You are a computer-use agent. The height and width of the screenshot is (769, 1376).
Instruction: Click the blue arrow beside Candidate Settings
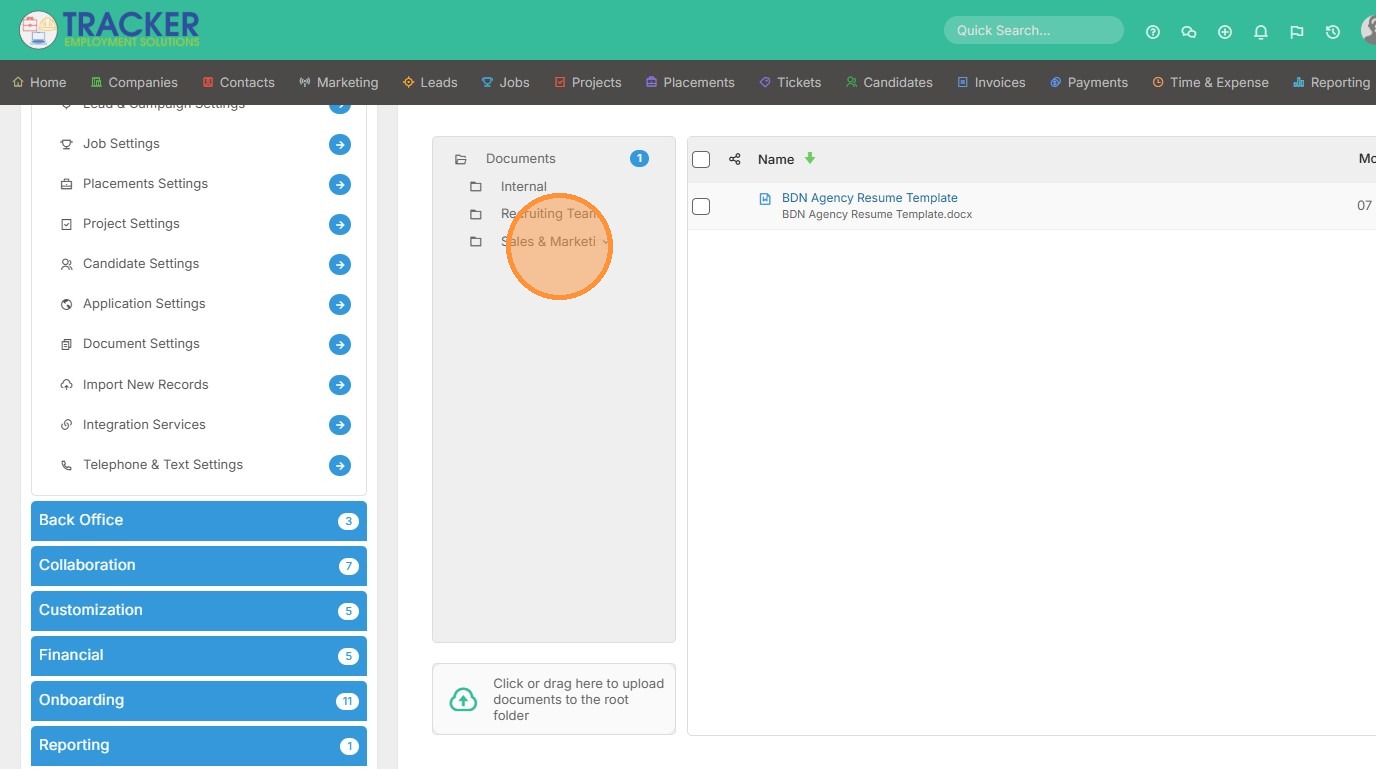click(340, 264)
